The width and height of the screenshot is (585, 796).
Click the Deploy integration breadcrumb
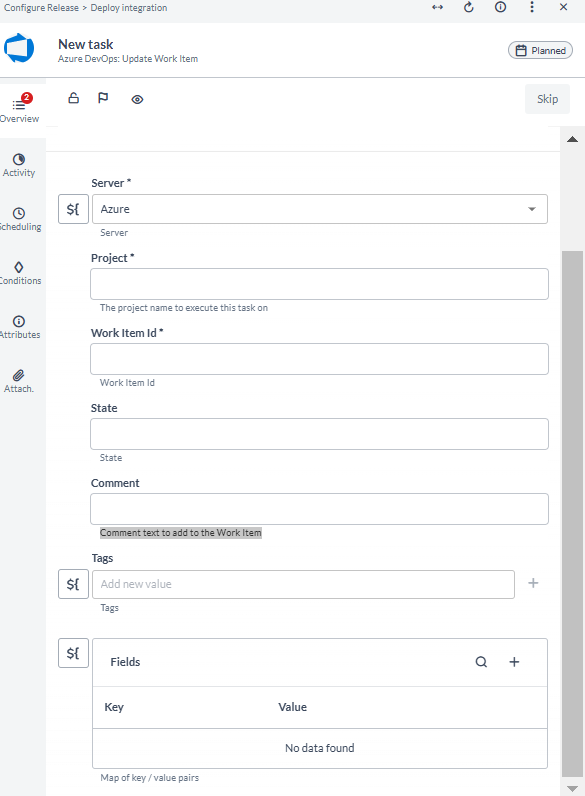(x=129, y=8)
